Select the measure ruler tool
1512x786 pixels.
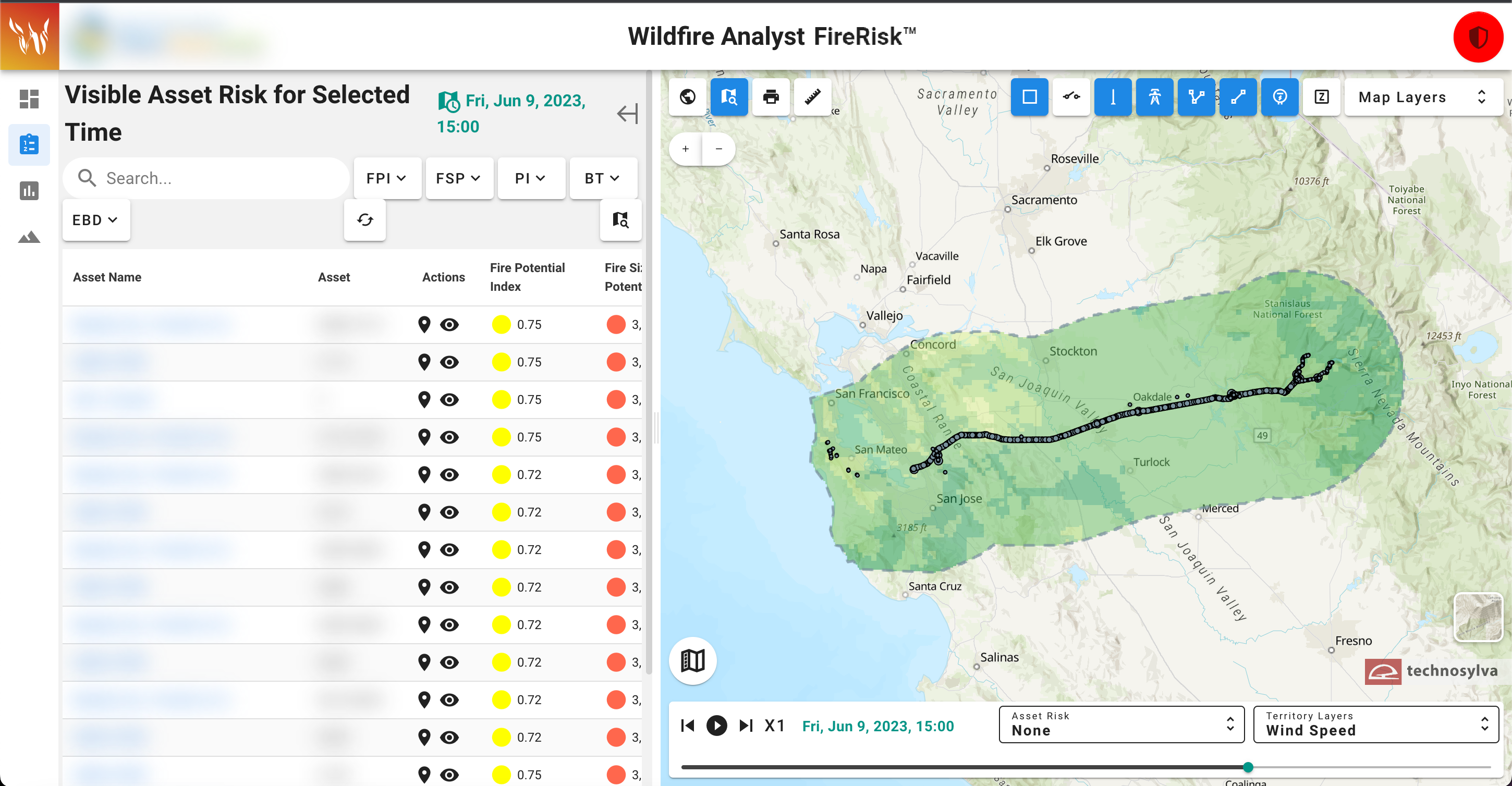pos(812,97)
